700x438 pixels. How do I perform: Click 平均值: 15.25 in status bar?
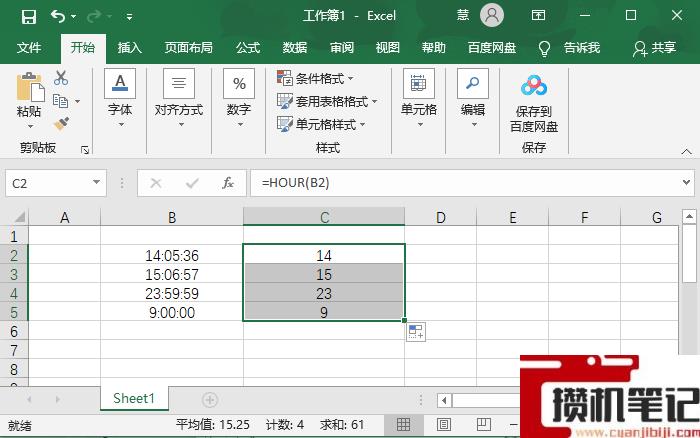pyautogui.click(x=212, y=424)
